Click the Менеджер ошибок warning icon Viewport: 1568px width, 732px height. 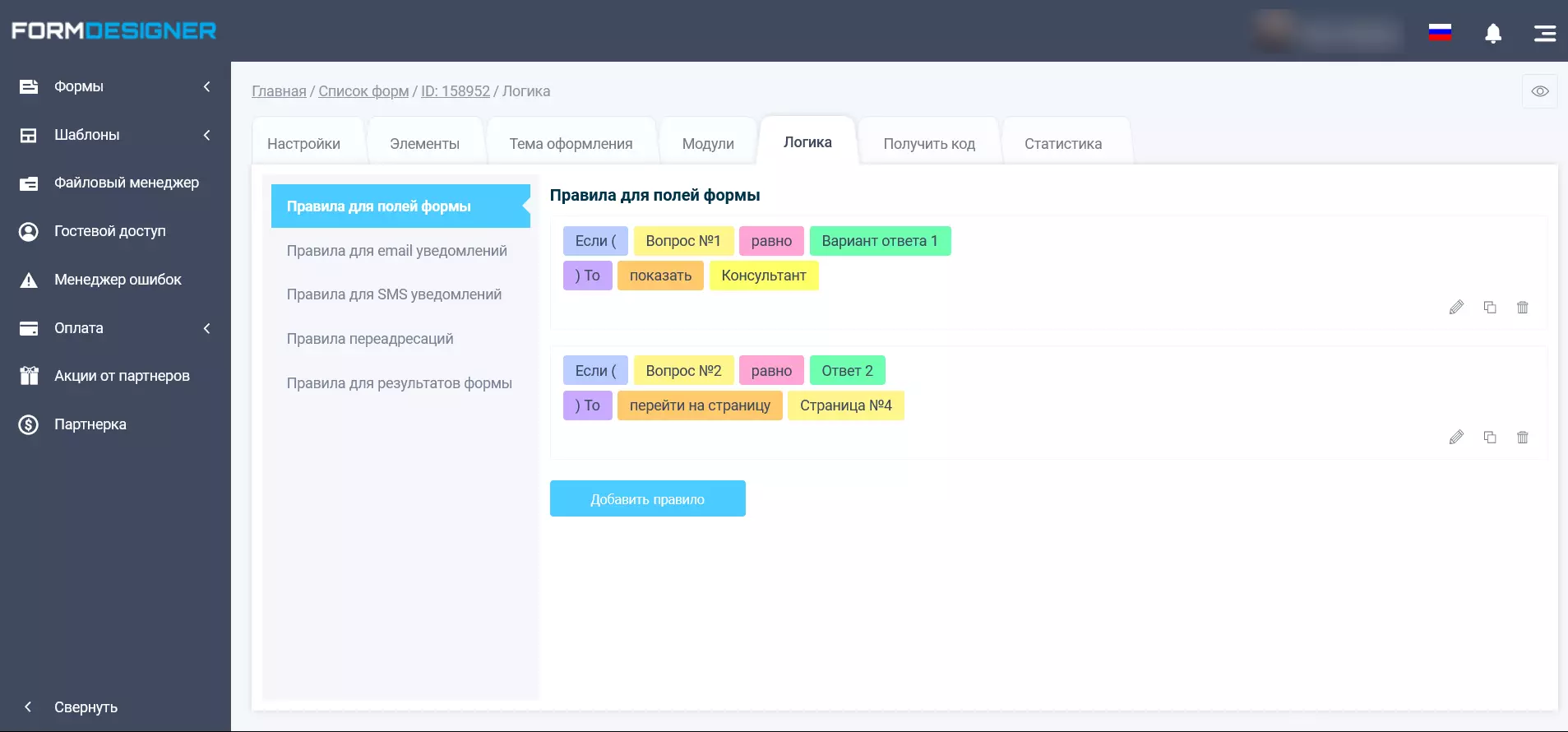(x=29, y=280)
